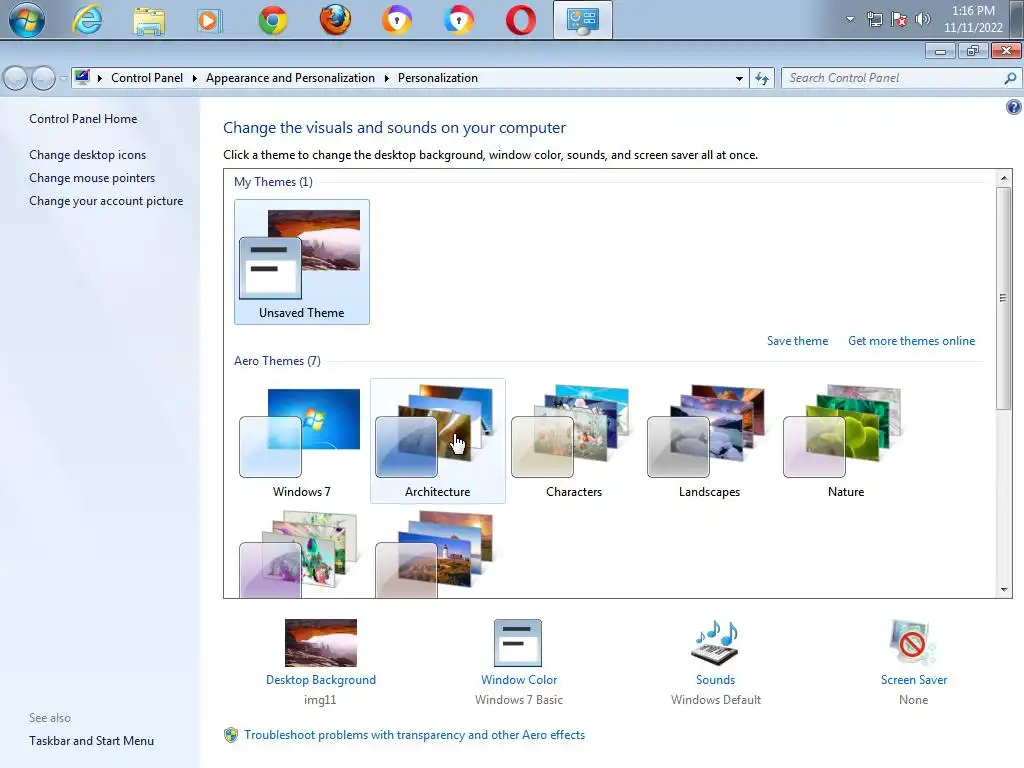1024x768 pixels.
Task: Apply the Architecture theme
Action: 438,441
